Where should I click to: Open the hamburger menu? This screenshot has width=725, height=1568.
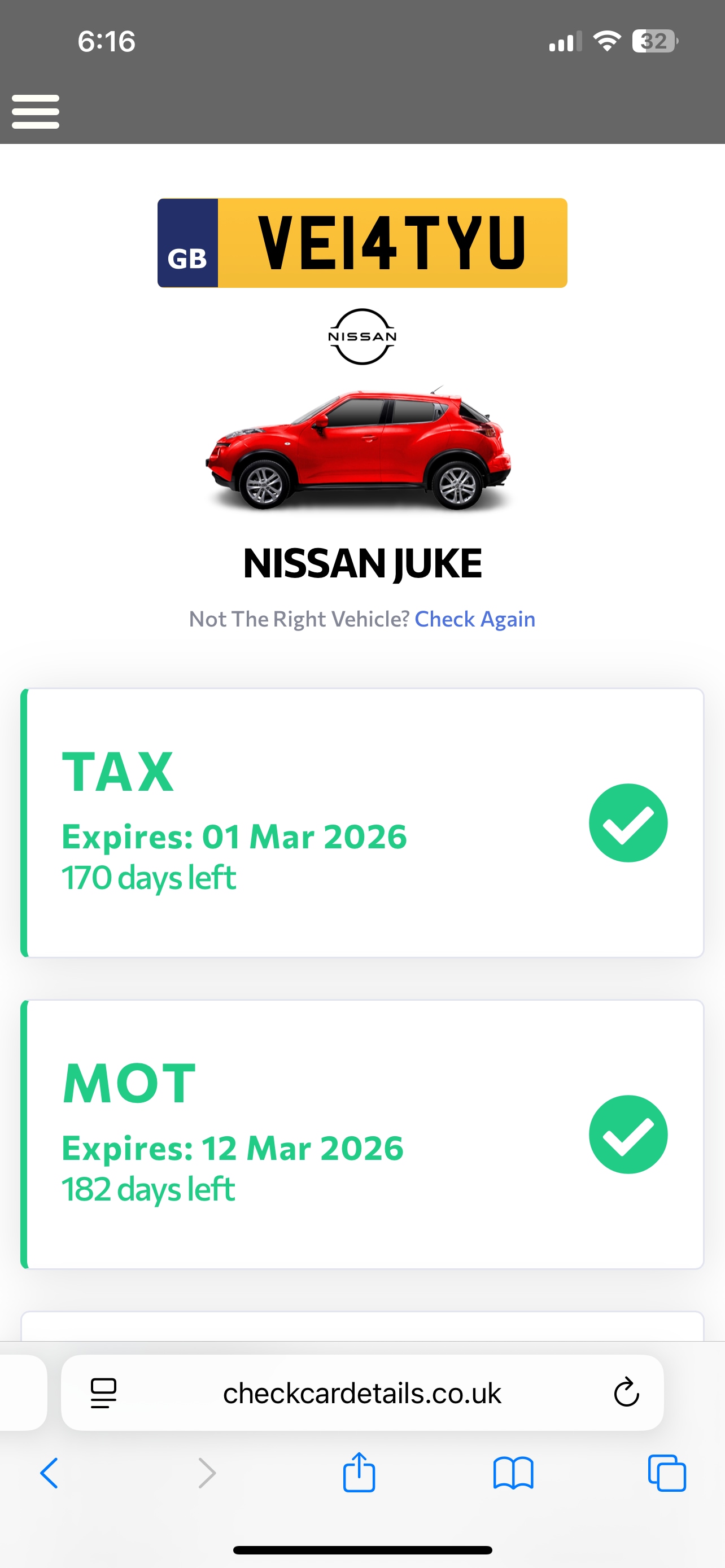[x=36, y=111]
